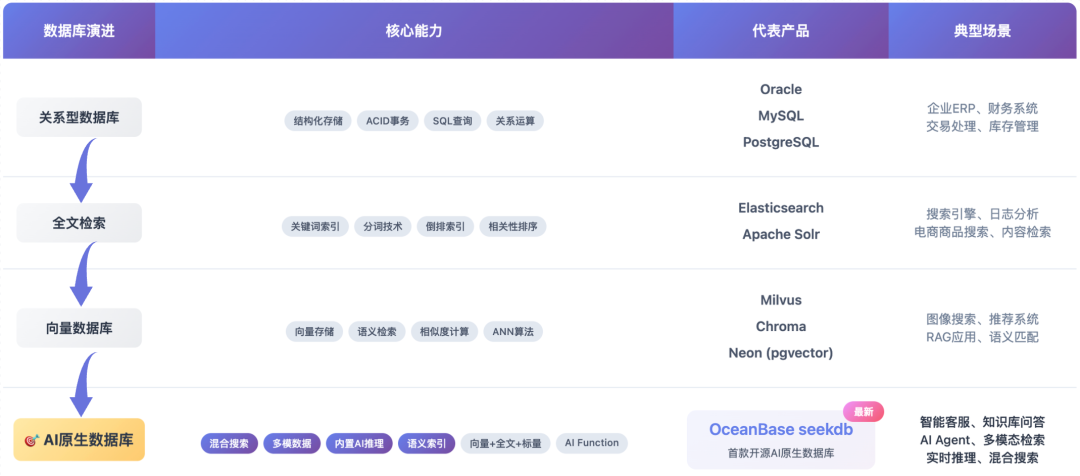Select the 向量数据库 stage box
Screen dimensions: 1080x476
coord(79,328)
